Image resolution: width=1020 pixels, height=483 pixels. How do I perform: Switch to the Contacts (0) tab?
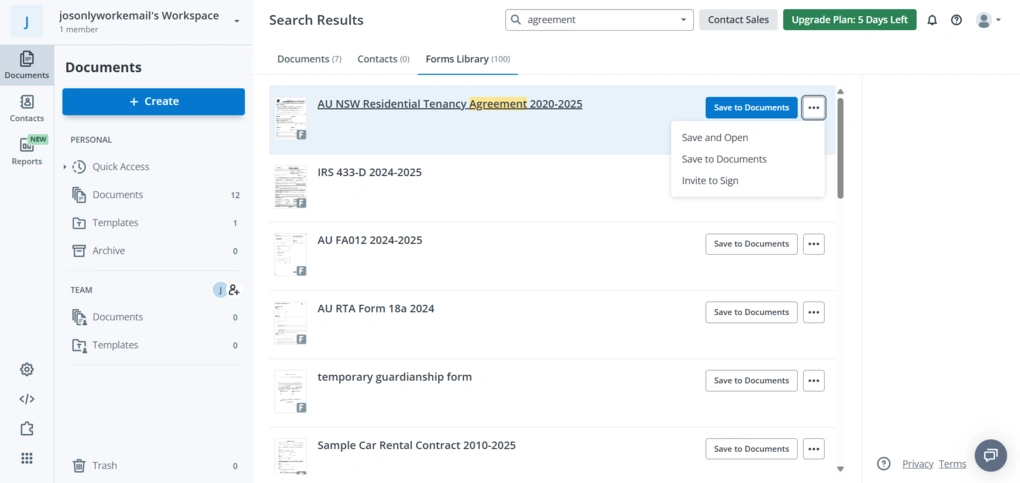tap(383, 59)
